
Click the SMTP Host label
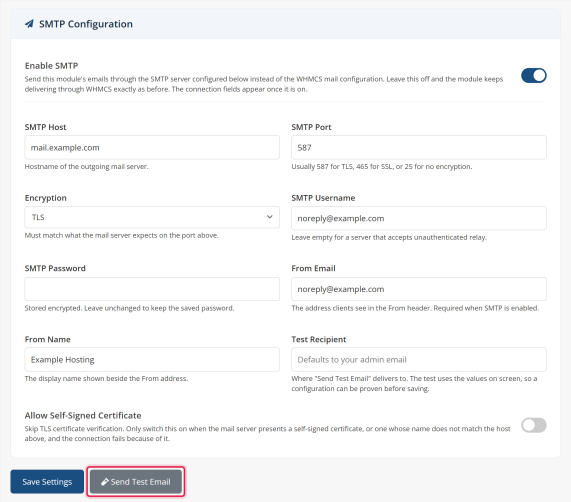pyautogui.click(x=46, y=127)
